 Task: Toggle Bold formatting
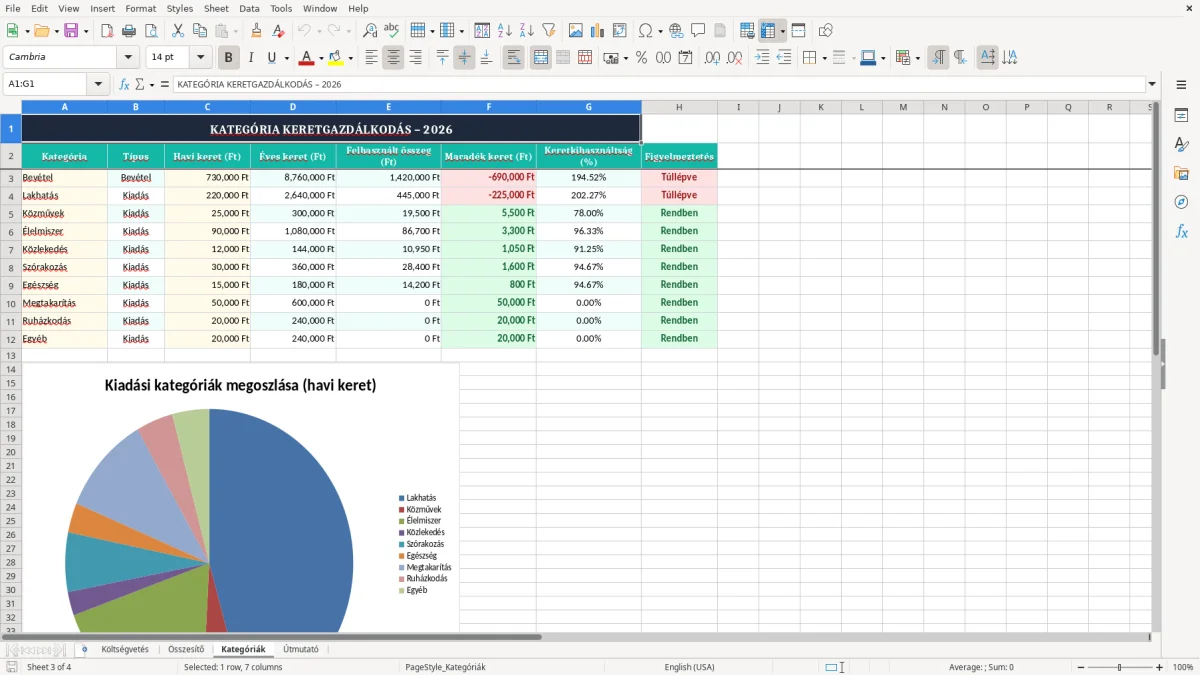coord(229,58)
